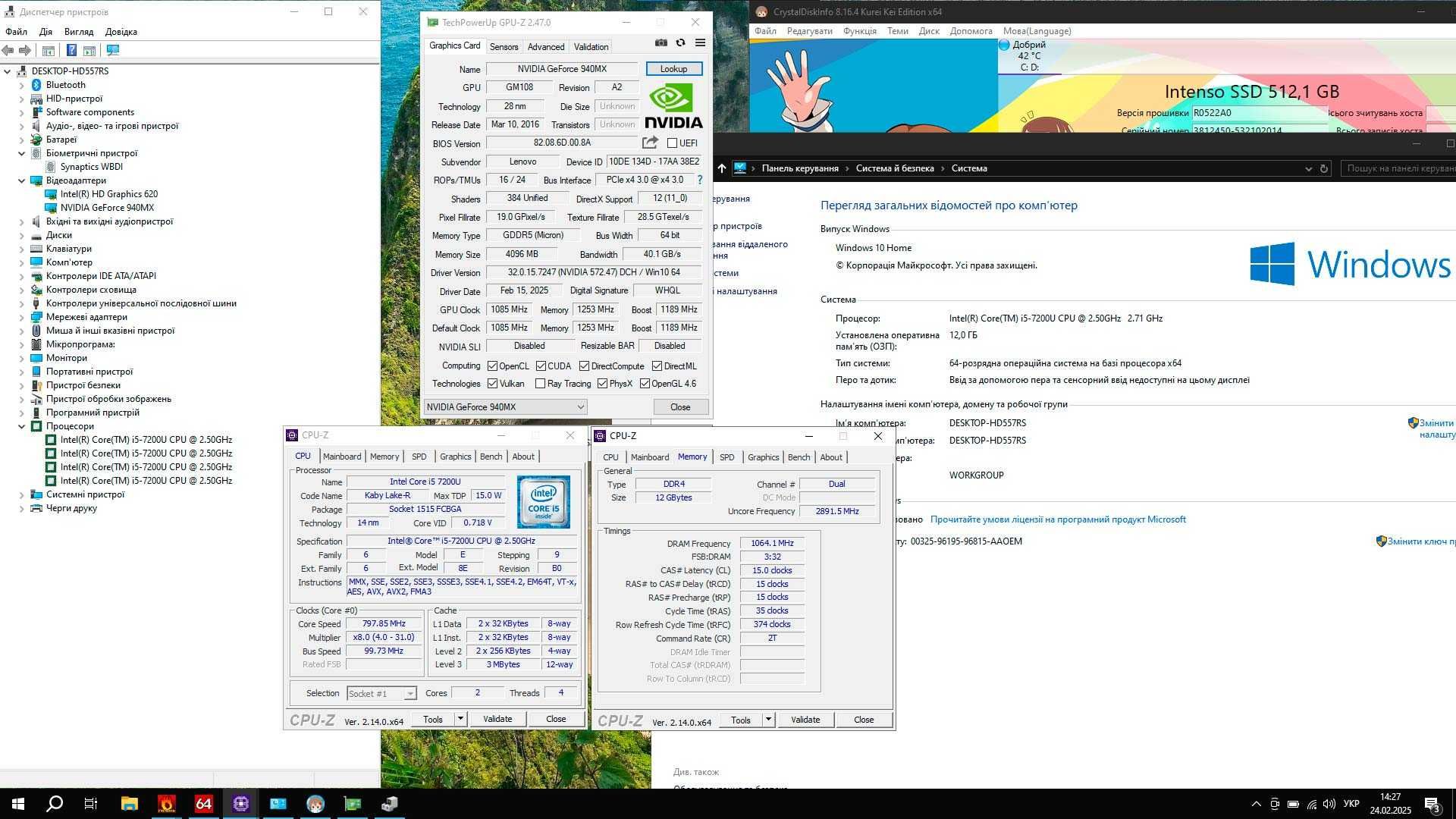Click the volume speaker tray icon
Viewport: 1456px width, 819px height.
click(x=1329, y=804)
